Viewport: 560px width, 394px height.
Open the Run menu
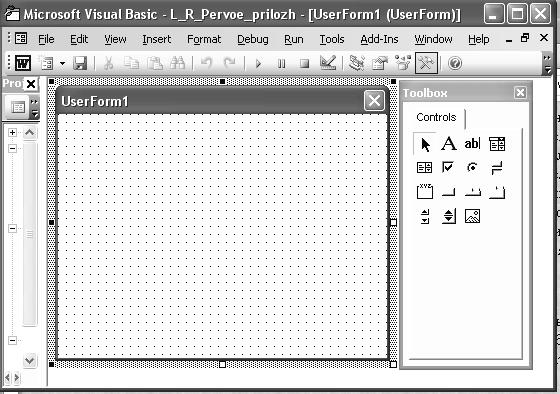tap(294, 39)
